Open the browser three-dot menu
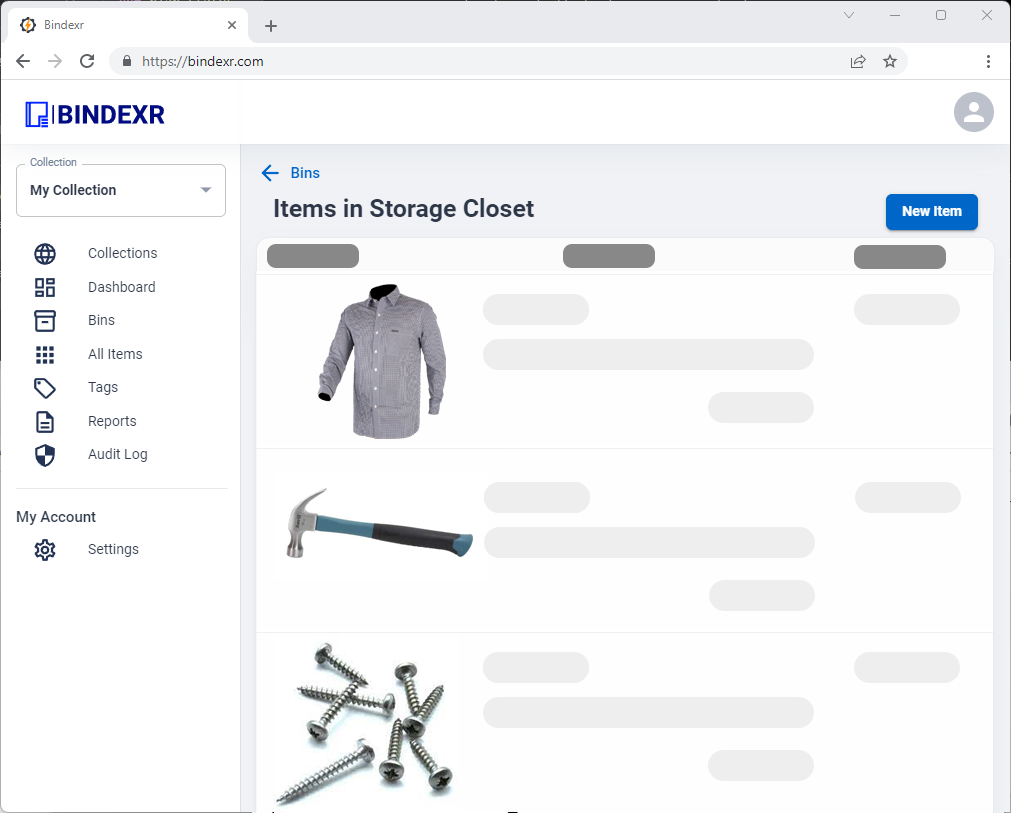The width and height of the screenshot is (1011, 813). (988, 61)
